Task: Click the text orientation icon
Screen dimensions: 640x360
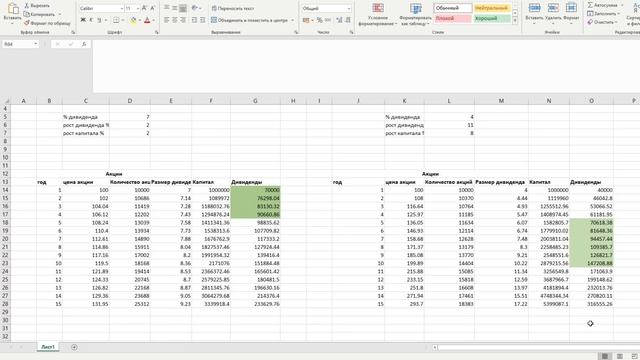Action: tap(195, 8)
